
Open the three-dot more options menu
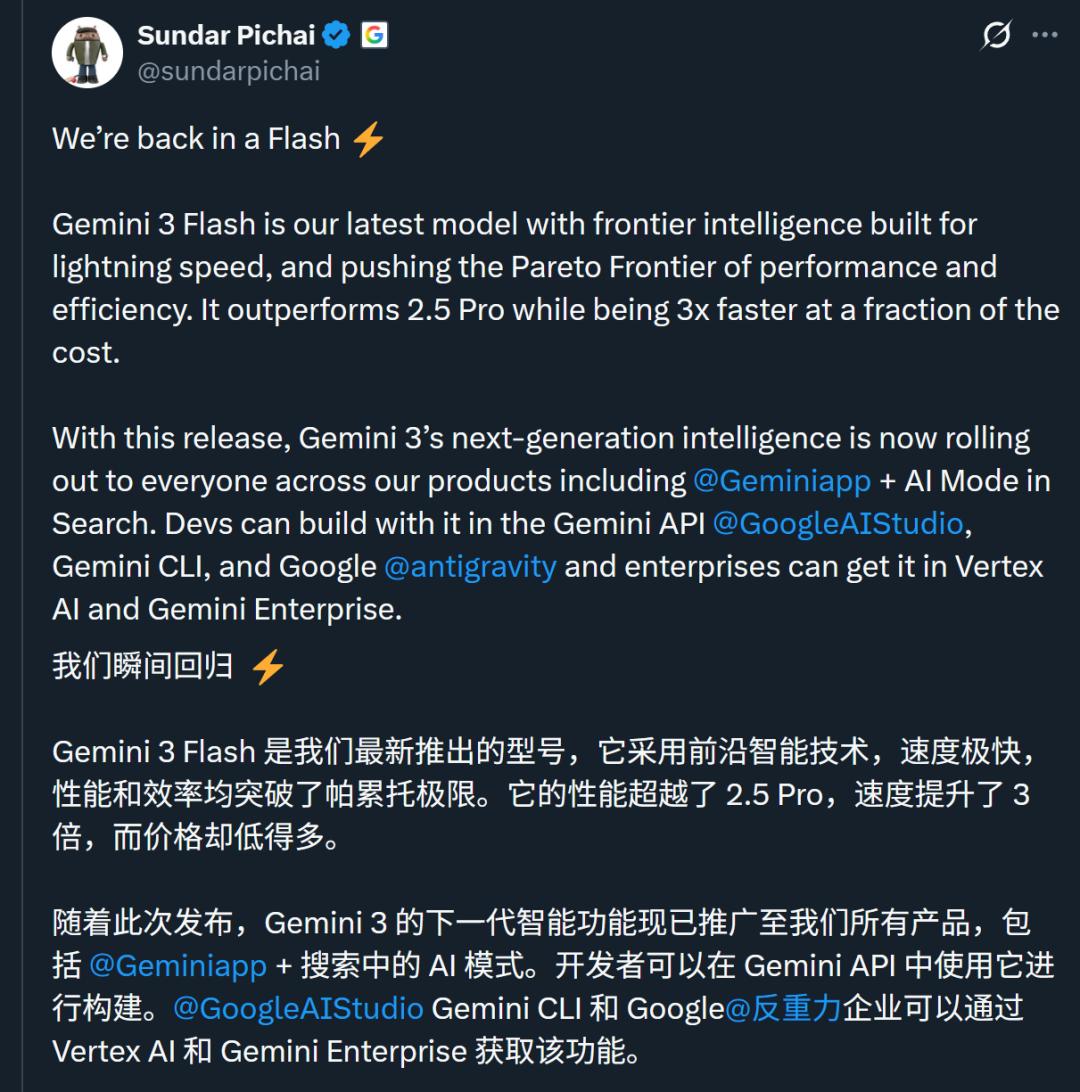tap(1045, 35)
